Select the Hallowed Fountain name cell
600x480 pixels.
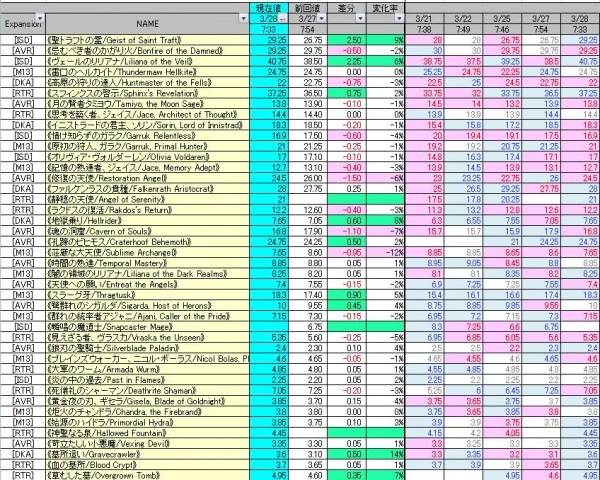[147, 433]
